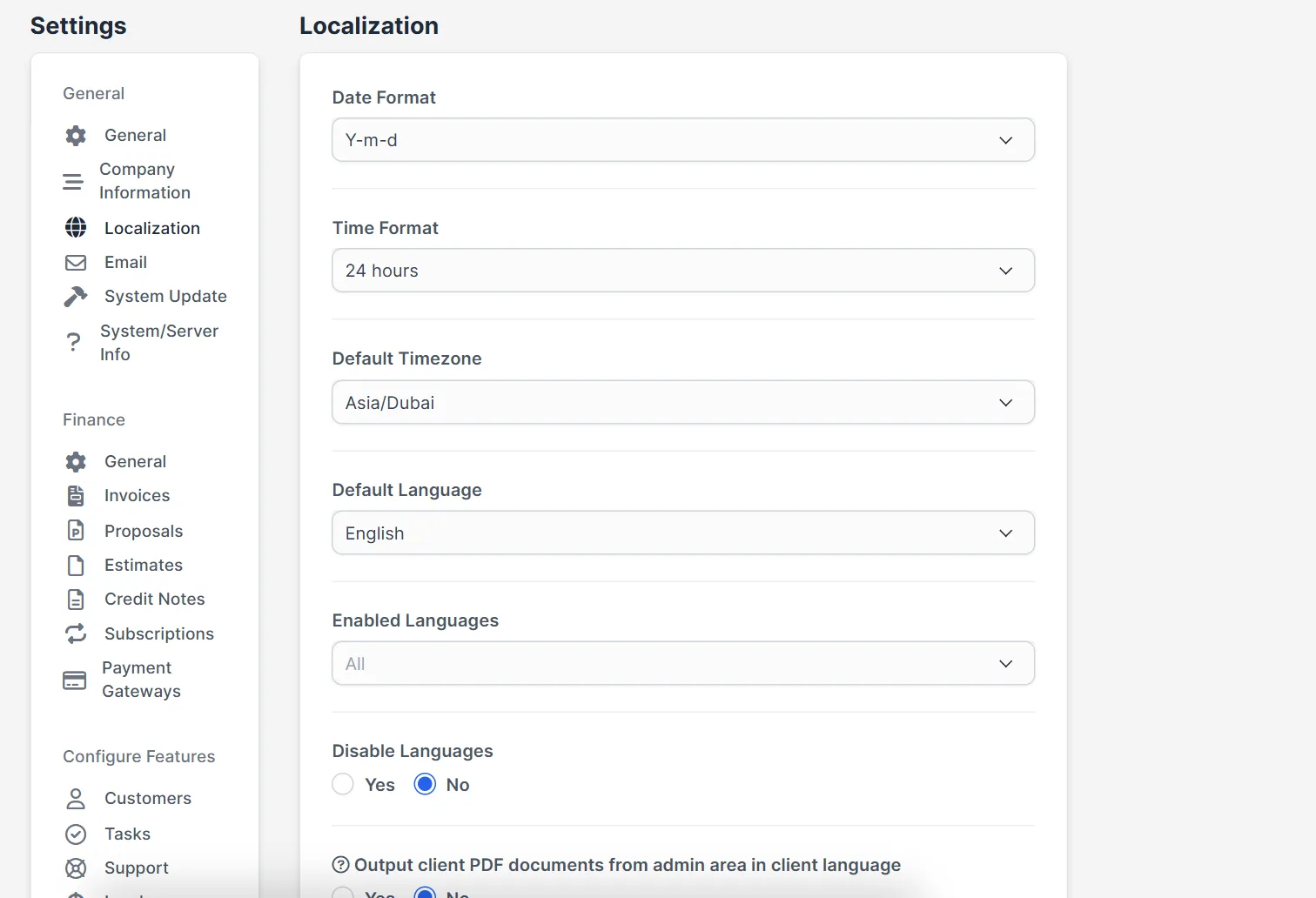Open the Invoices finance settings
The width and height of the screenshot is (1316, 898).
click(137, 495)
